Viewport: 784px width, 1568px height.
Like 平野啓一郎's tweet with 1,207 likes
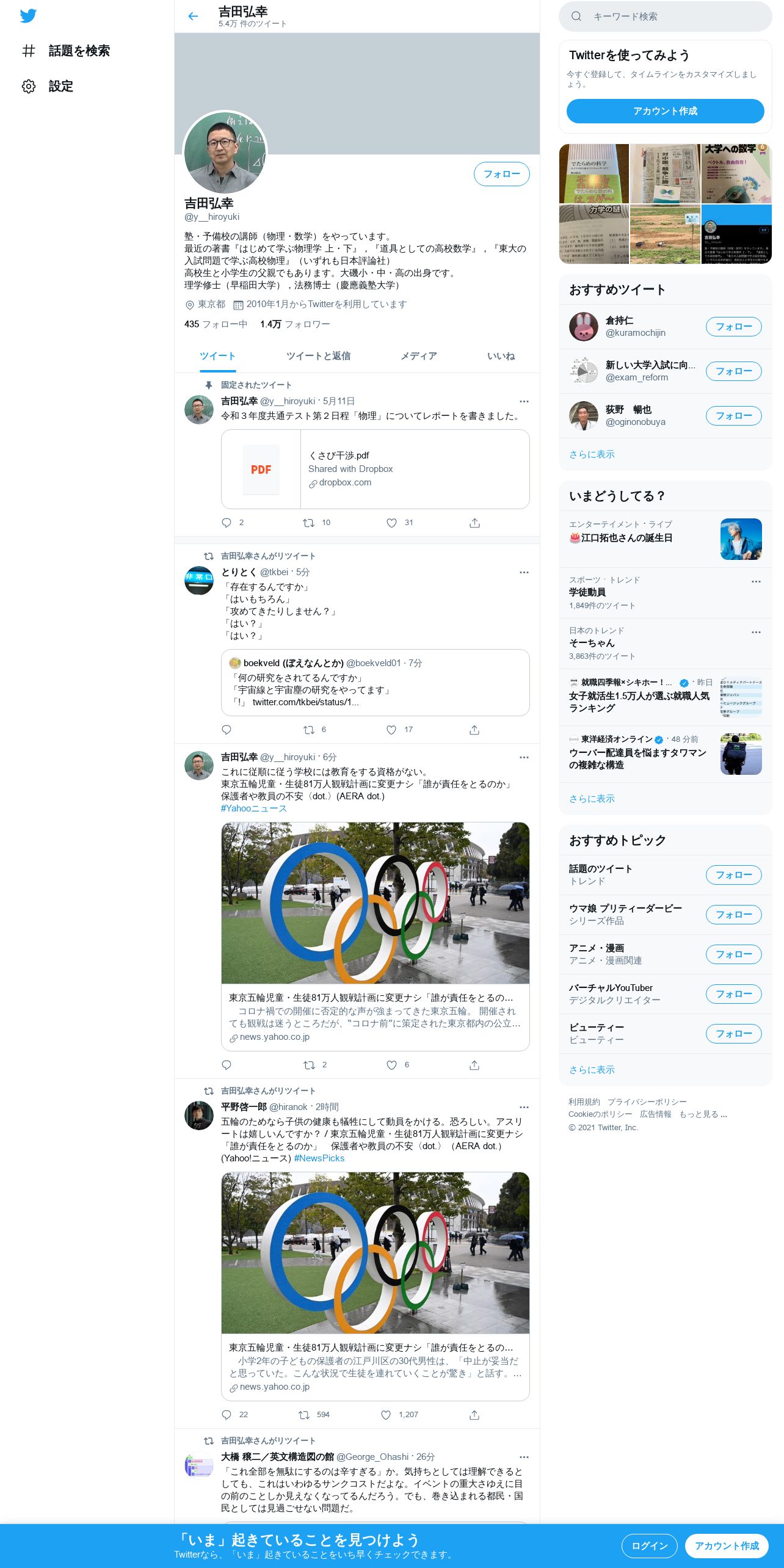[386, 1415]
